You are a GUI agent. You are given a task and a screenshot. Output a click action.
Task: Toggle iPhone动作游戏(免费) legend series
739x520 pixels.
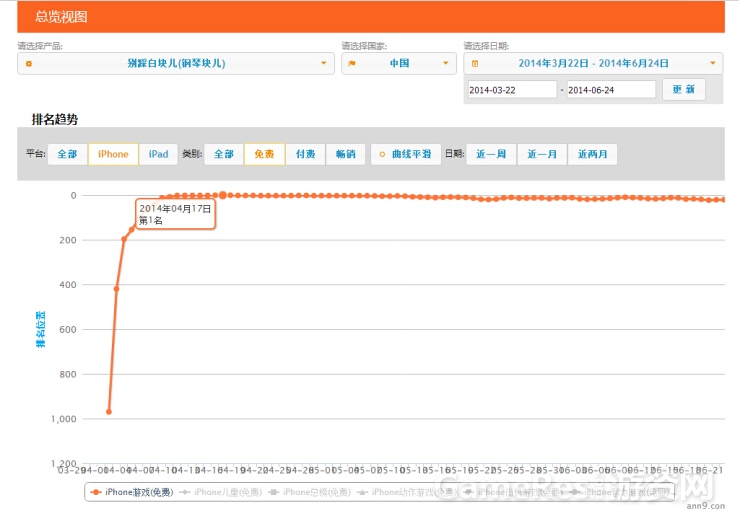tap(406, 492)
